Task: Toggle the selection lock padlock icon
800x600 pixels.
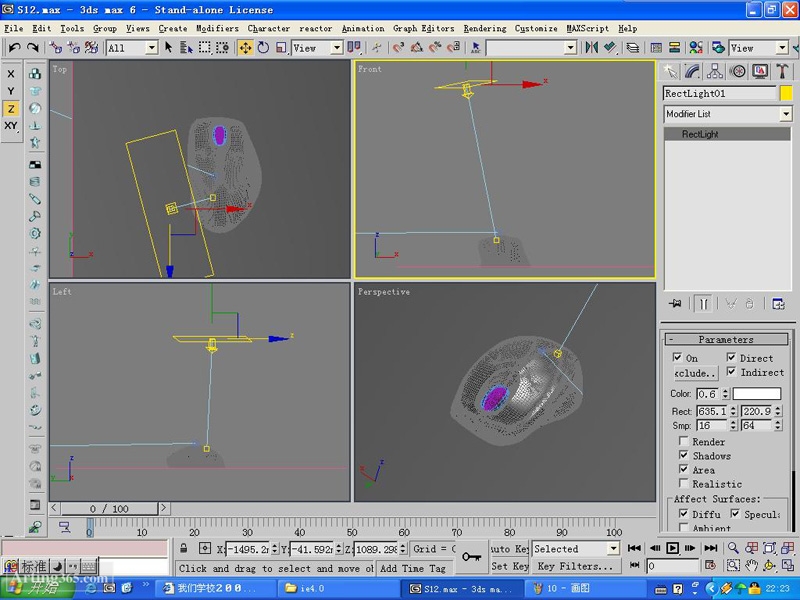Action: point(184,548)
